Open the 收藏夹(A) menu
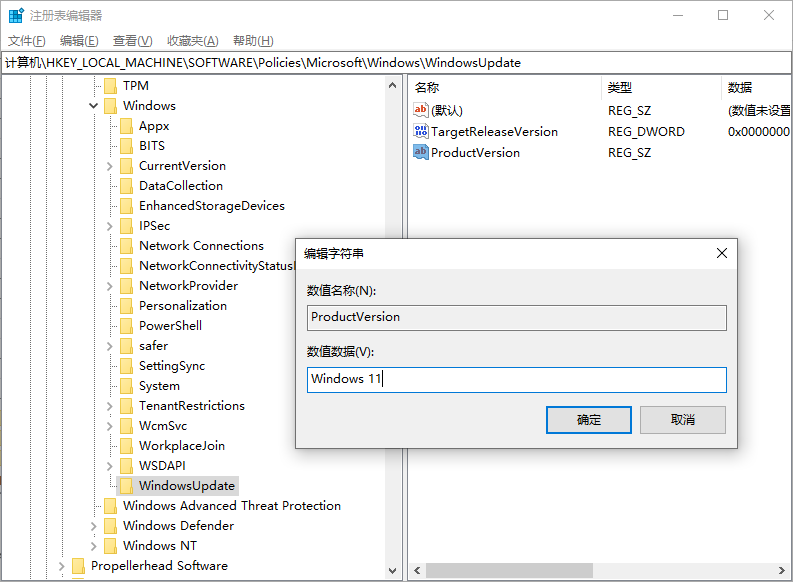 click(x=193, y=41)
